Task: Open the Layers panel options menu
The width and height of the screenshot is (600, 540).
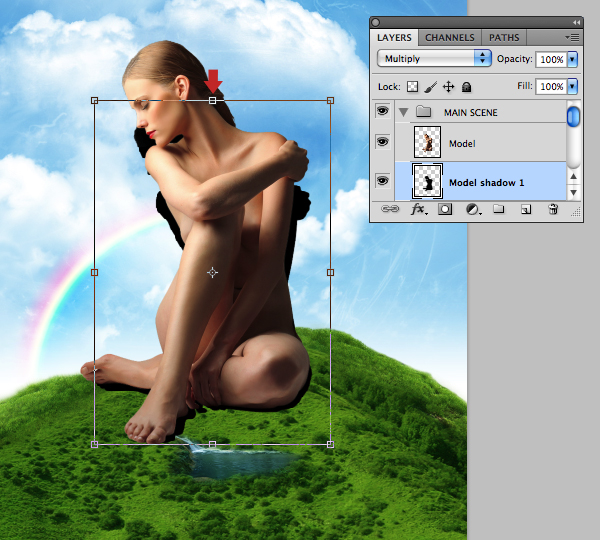Action: click(572, 38)
